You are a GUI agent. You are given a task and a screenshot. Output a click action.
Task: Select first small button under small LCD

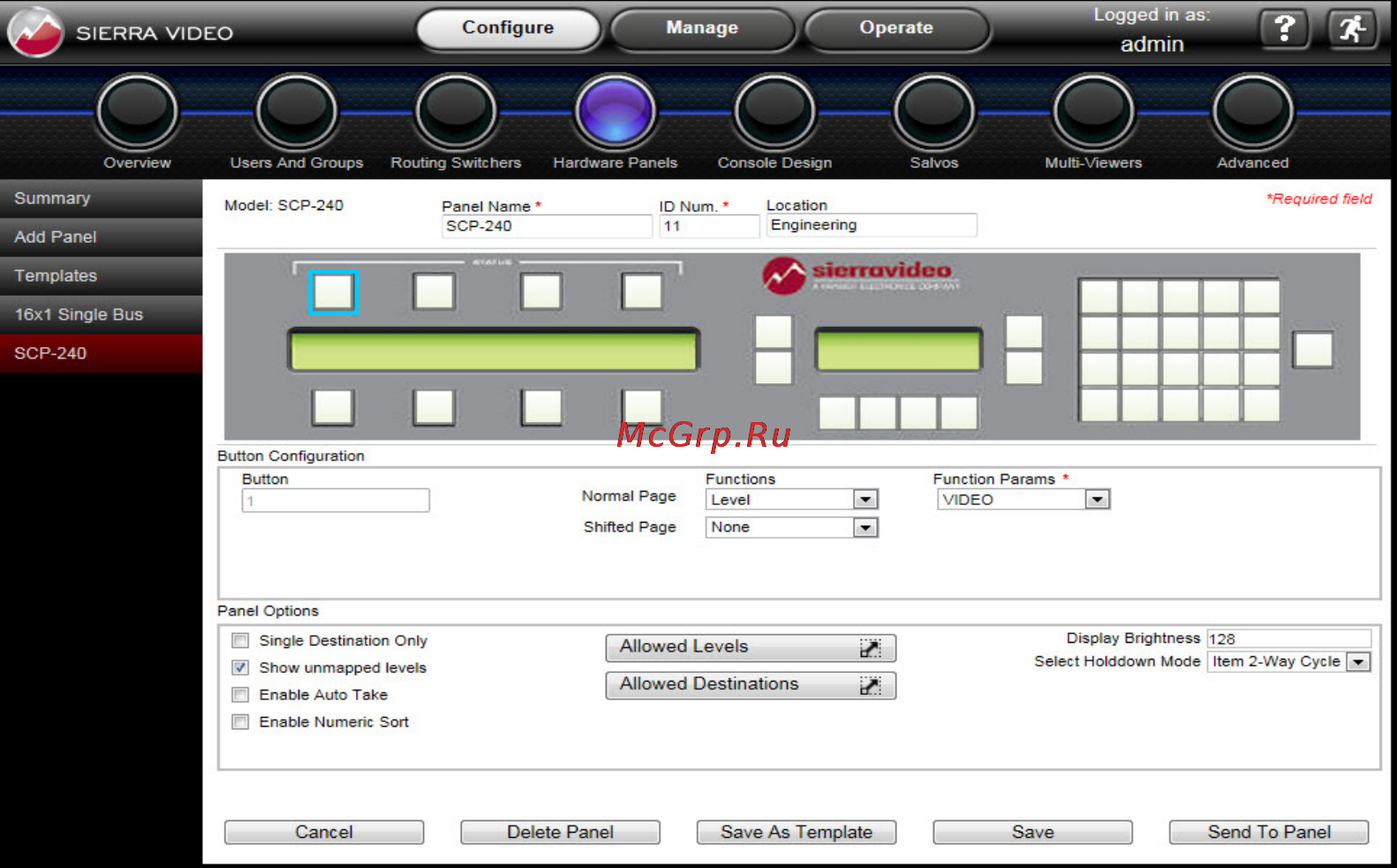point(837,413)
